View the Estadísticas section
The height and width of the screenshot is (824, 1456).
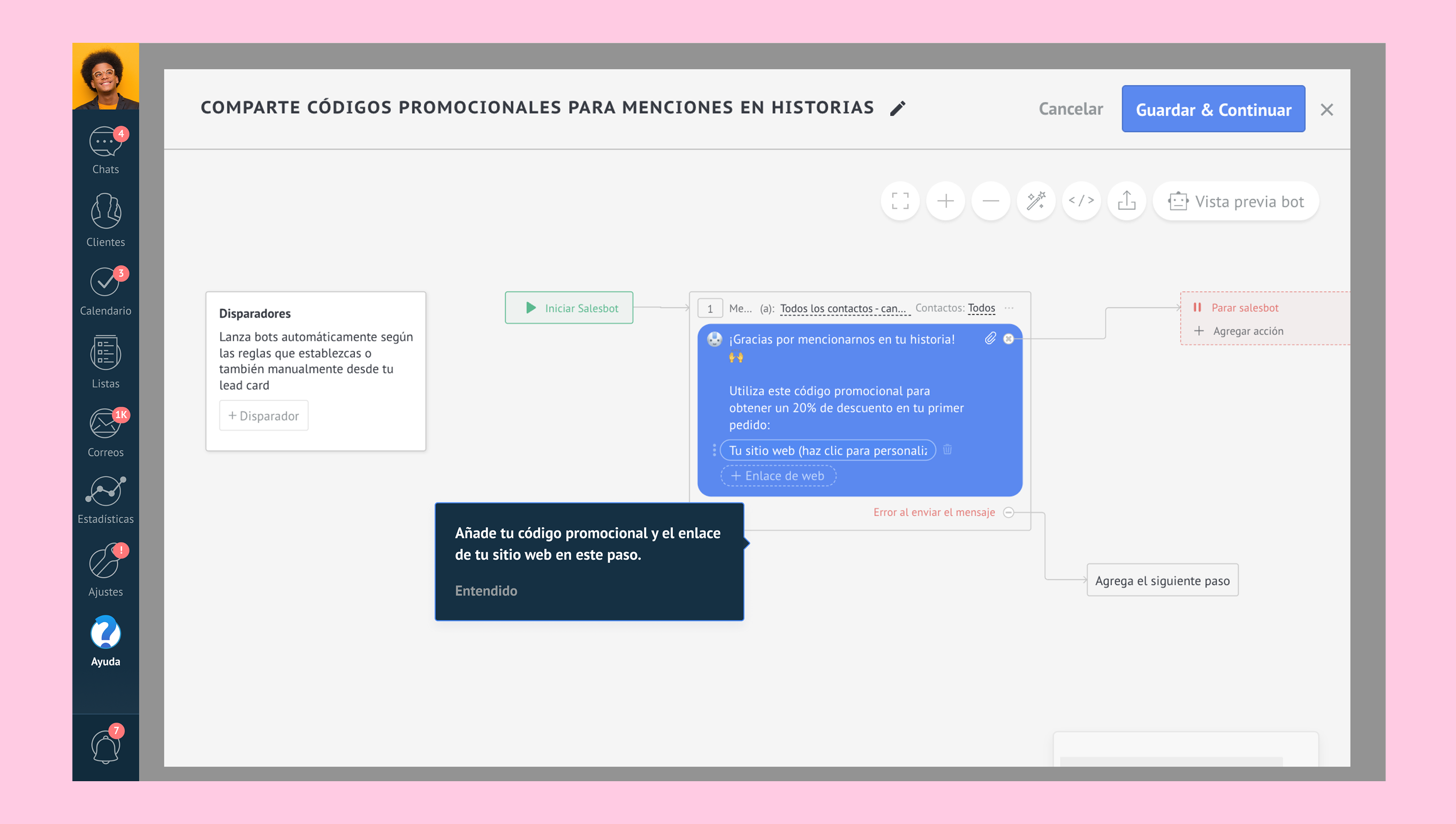[105, 500]
